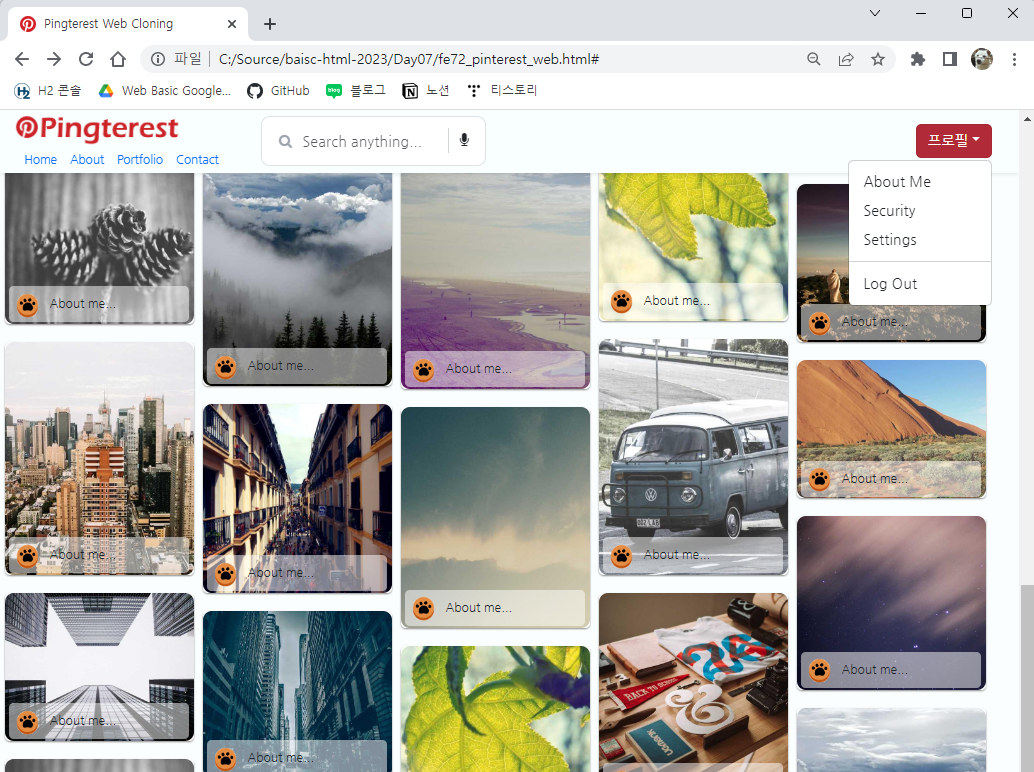Viewport: 1034px width, 772px height.
Task: Open the H2 콘솔 bookmark
Action: click(x=47, y=91)
